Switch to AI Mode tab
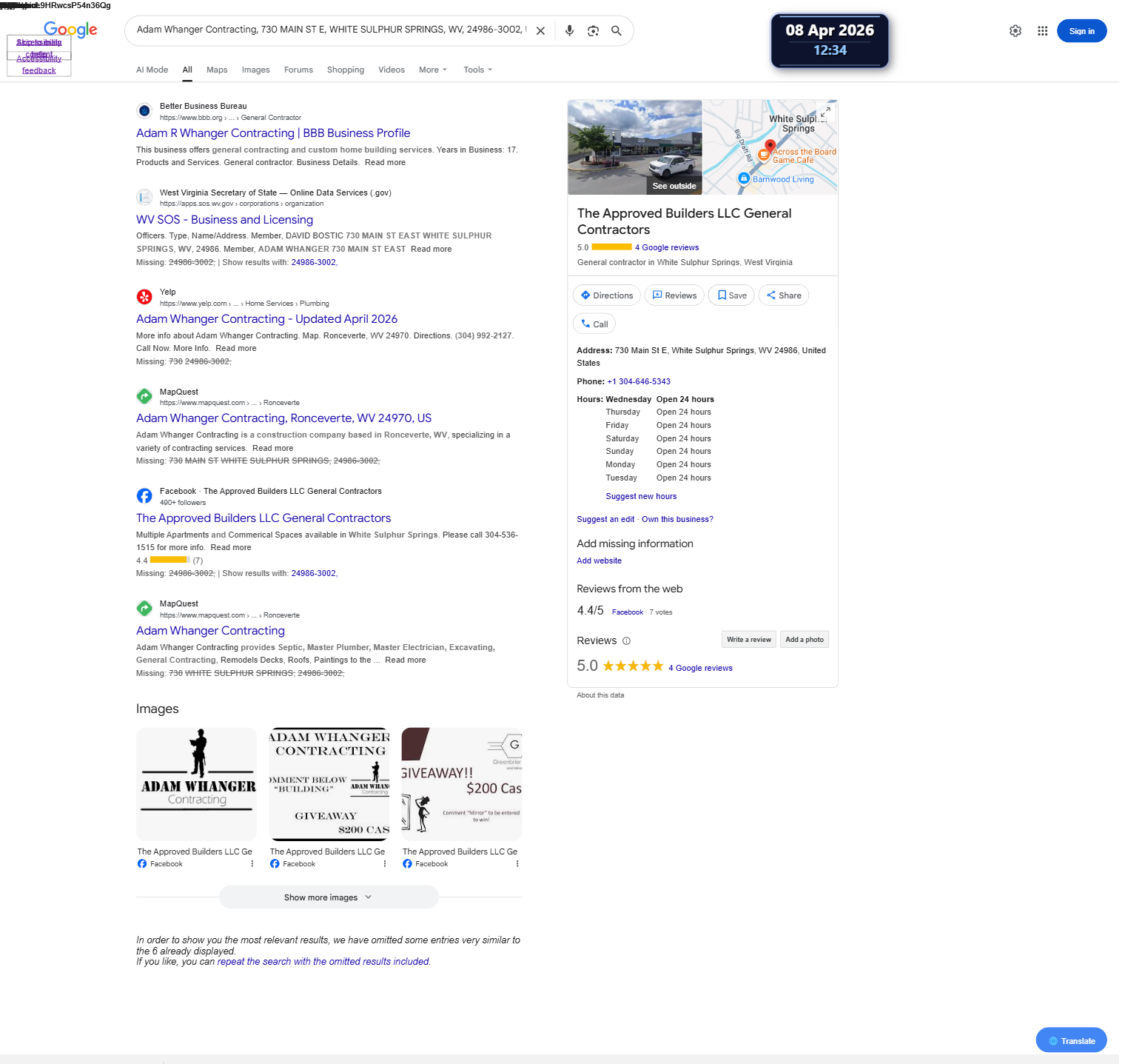 [x=152, y=70]
